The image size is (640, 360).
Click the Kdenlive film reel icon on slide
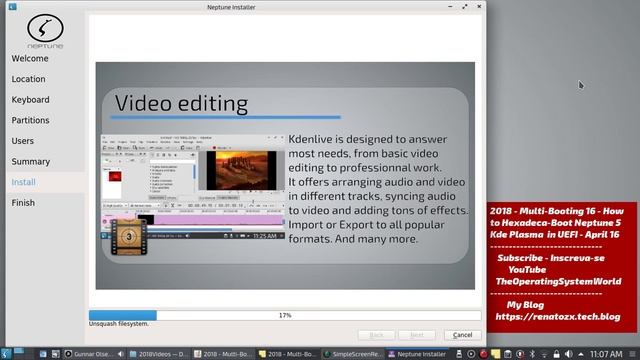[x=129, y=237]
